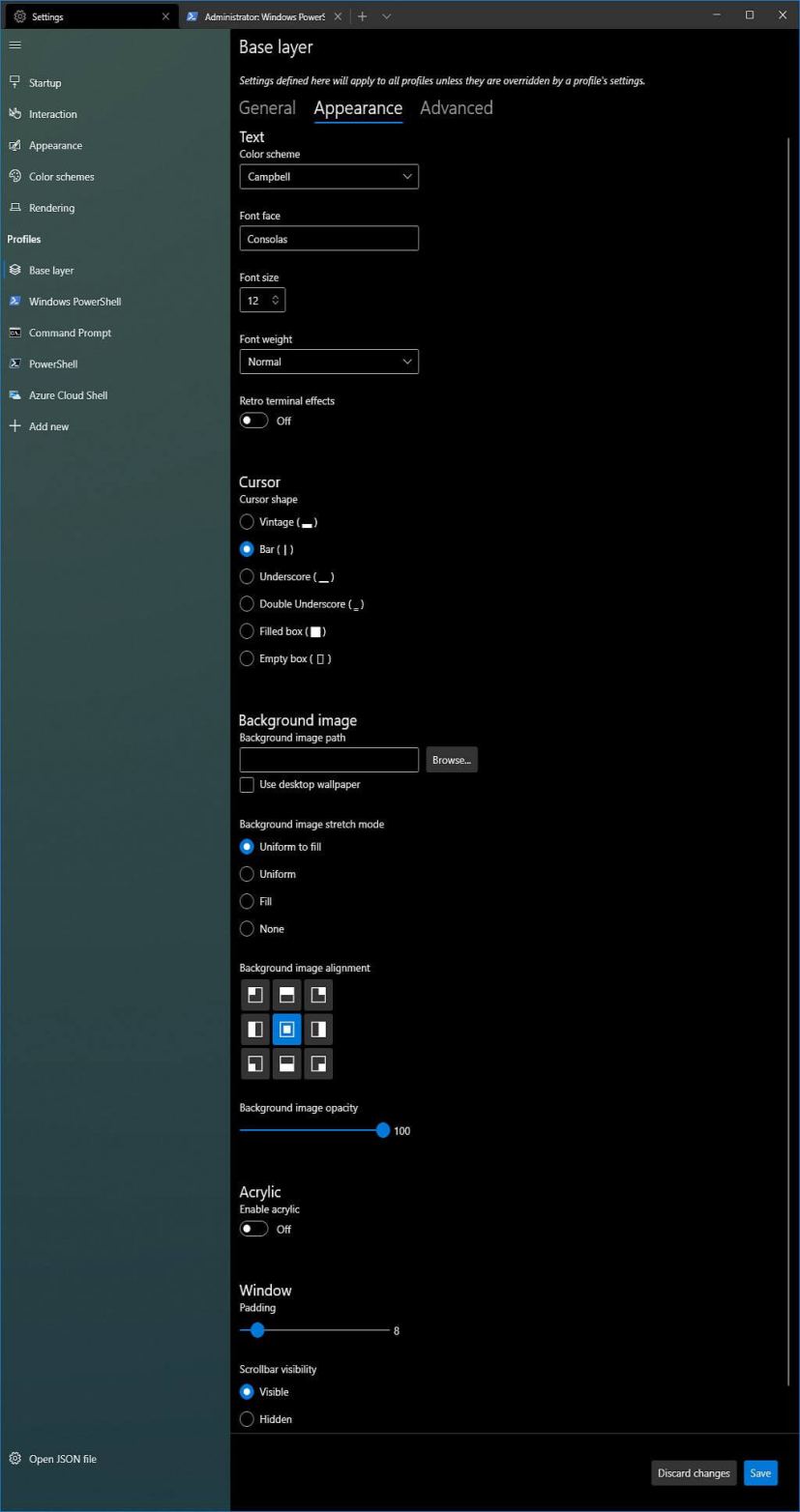Click Discard changes button
The height and width of the screenshot is (1512, 800).
pos(694,1473)
